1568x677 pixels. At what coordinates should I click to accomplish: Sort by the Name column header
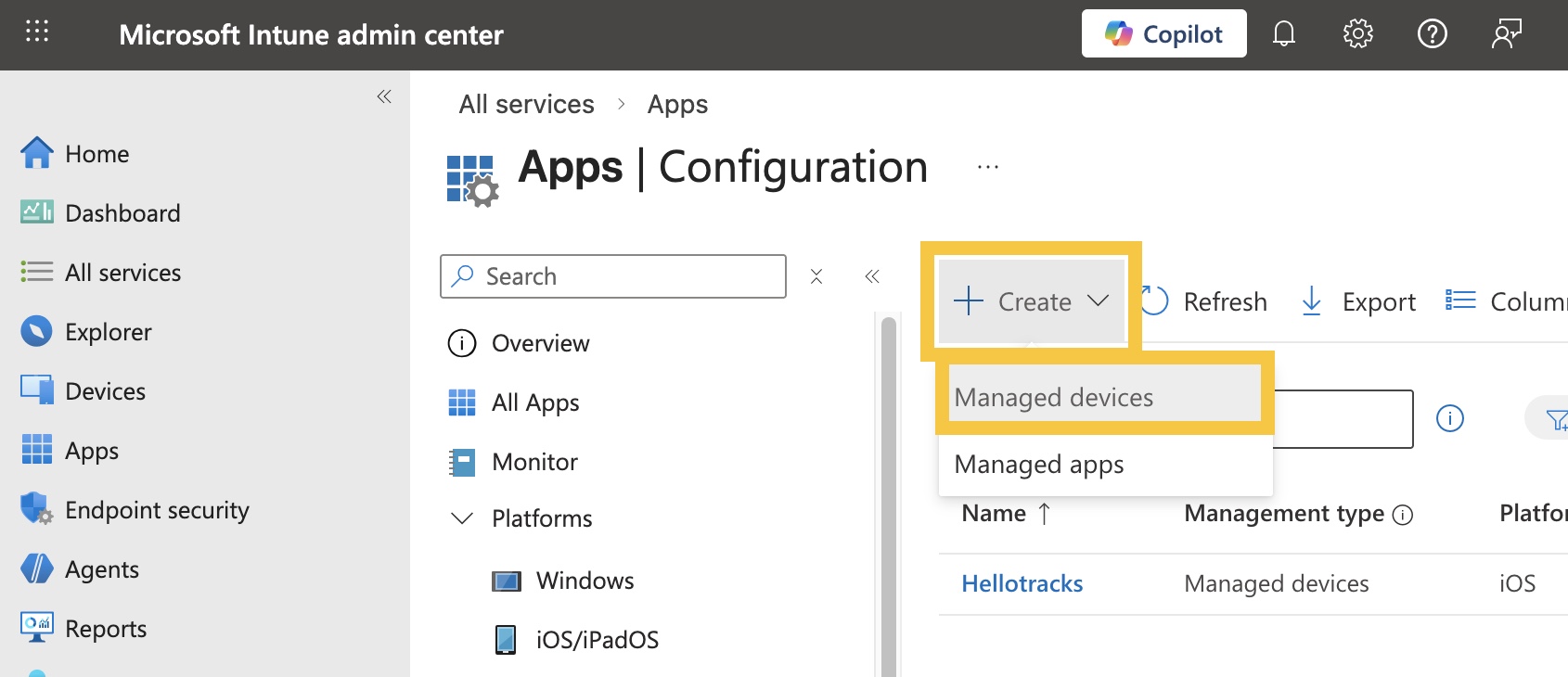995,514
